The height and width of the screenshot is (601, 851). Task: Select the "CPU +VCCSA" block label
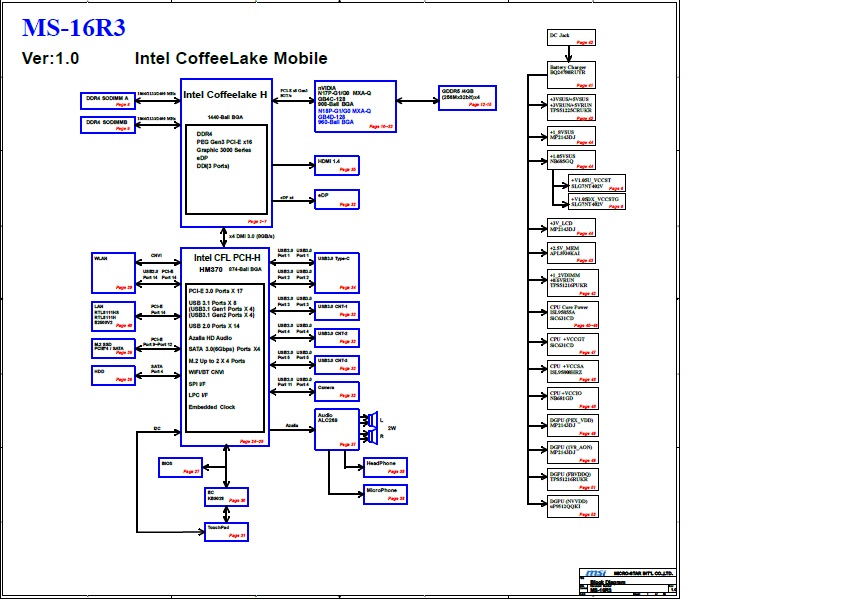coord(567,366)
